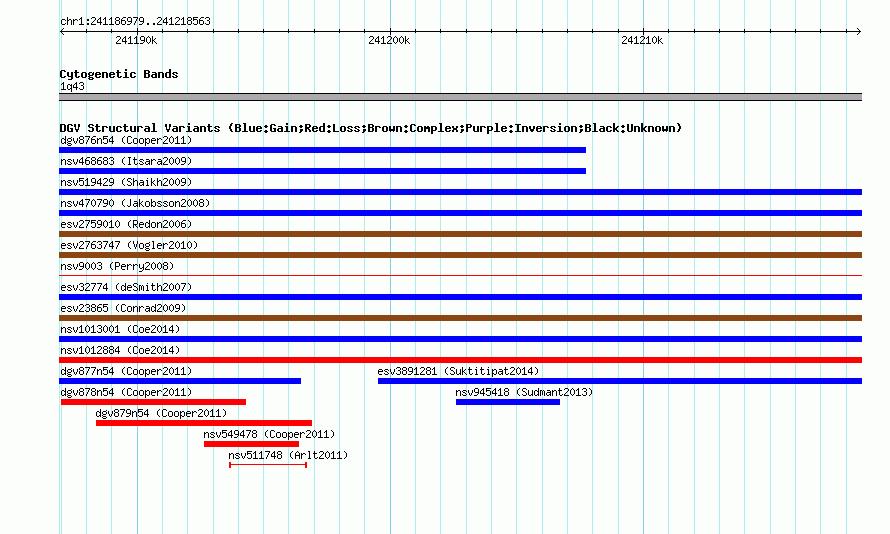Click the blue bar under nsv1013001

click(x=460, y=339)
